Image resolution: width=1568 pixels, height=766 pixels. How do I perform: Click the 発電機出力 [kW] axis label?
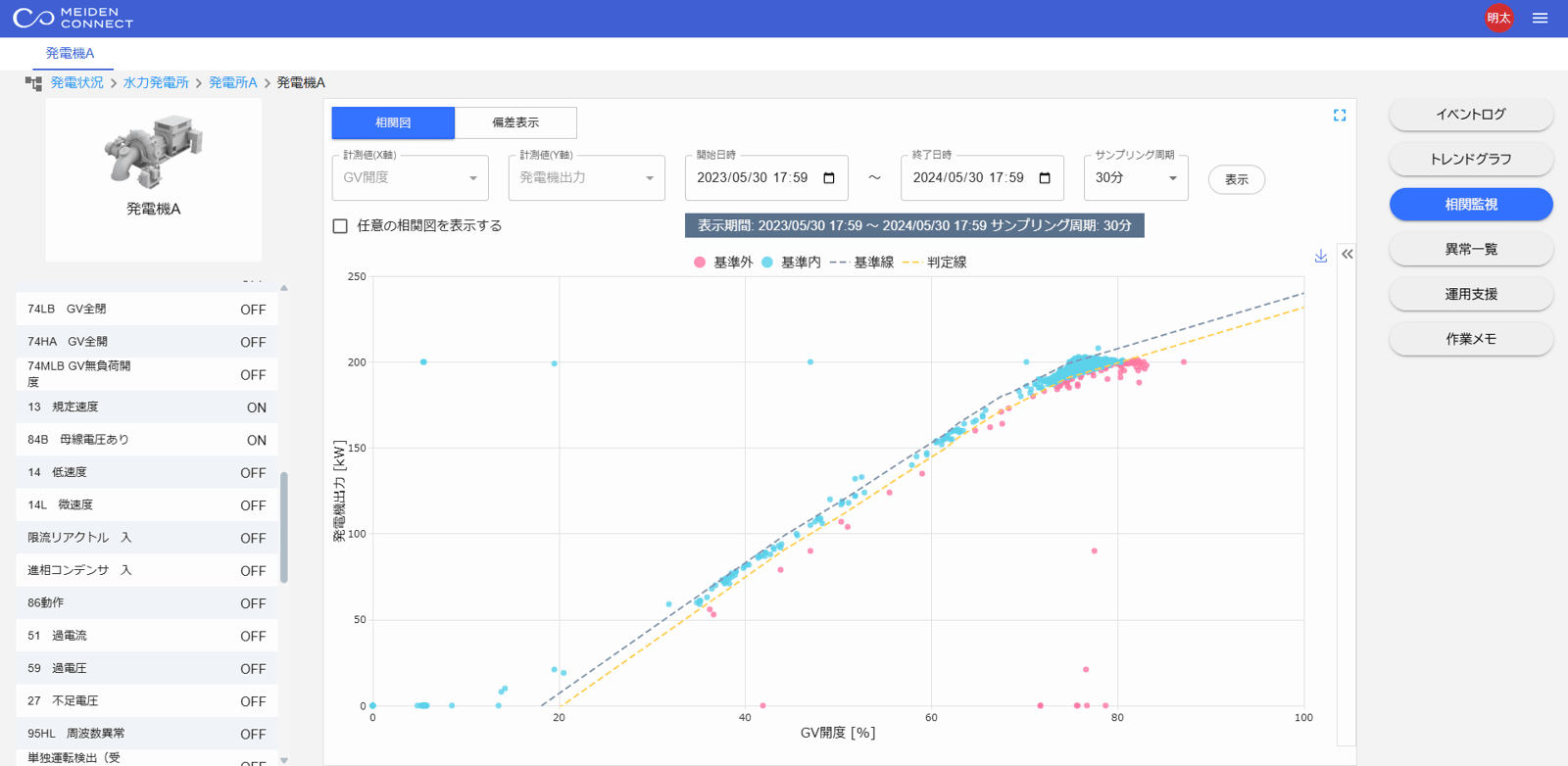339,491
